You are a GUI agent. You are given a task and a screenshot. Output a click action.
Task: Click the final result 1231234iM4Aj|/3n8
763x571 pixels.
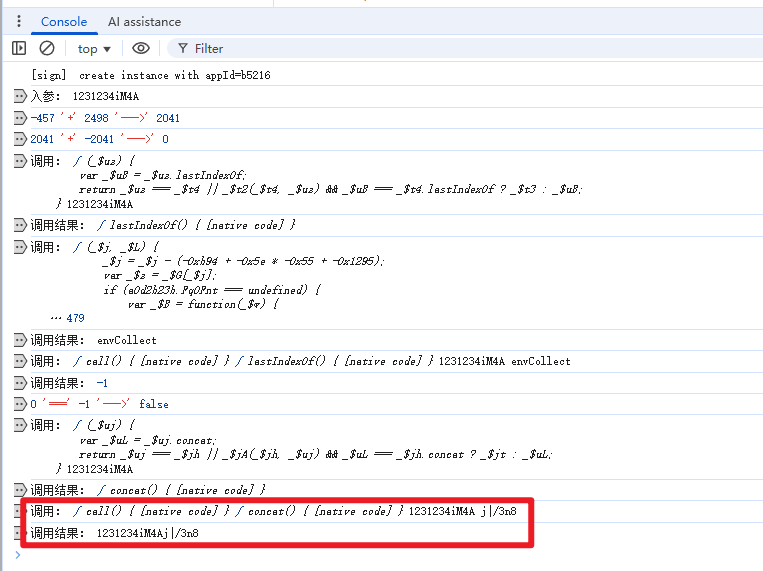click(147, 533)
